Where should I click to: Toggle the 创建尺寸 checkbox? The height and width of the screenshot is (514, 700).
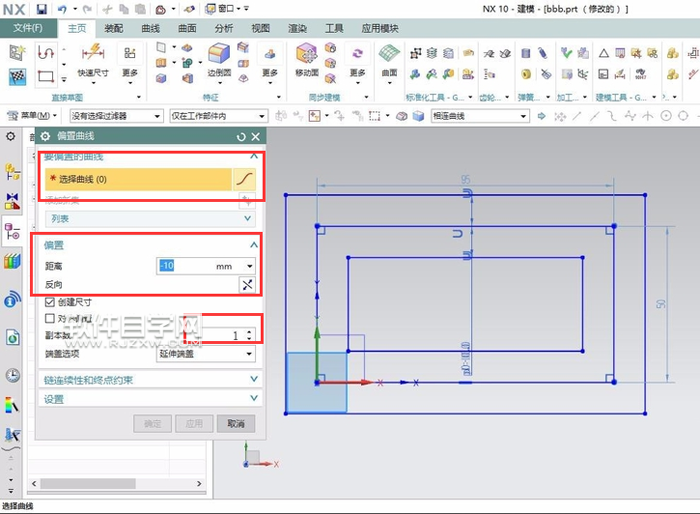pos(51,302)
